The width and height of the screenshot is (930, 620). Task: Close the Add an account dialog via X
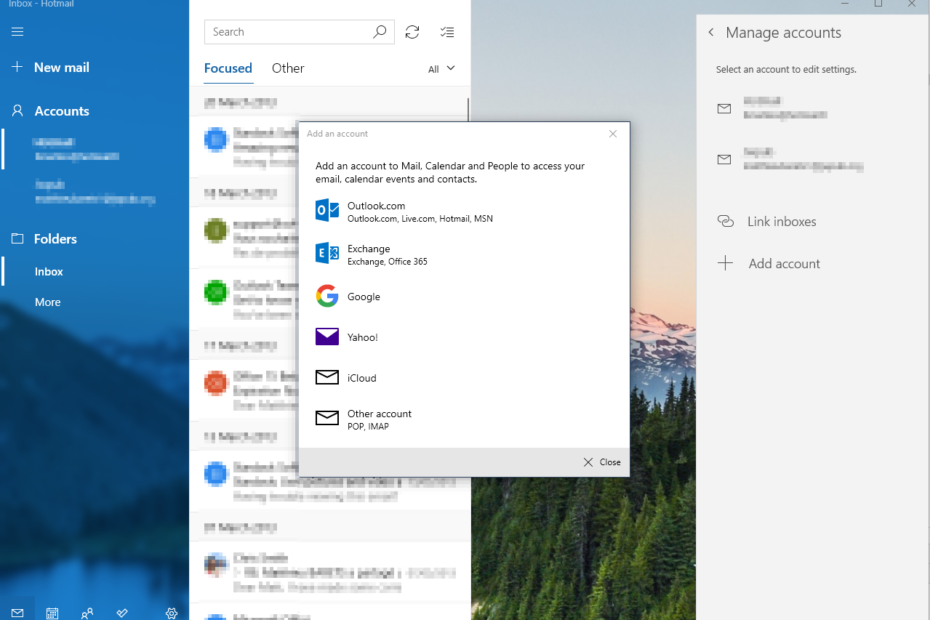pyautogui.click(x=613, y=133)
